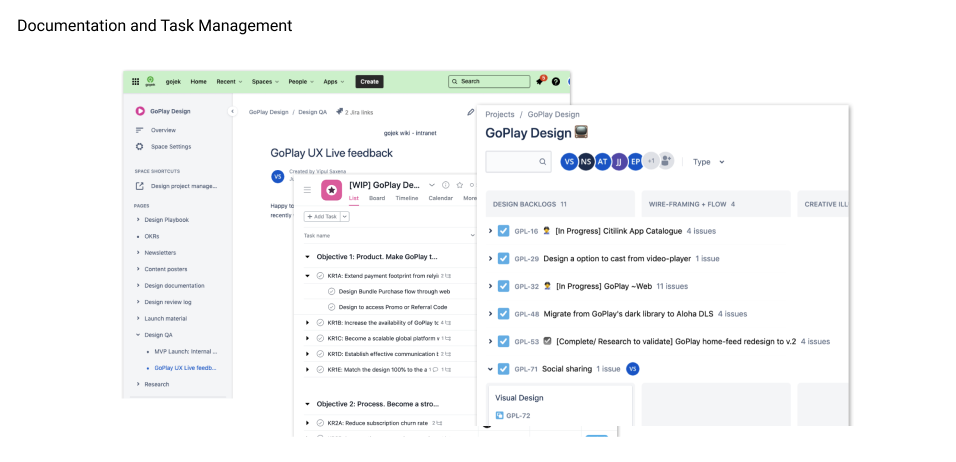
Task: Click the Confluence Search field
Action: 489,81
